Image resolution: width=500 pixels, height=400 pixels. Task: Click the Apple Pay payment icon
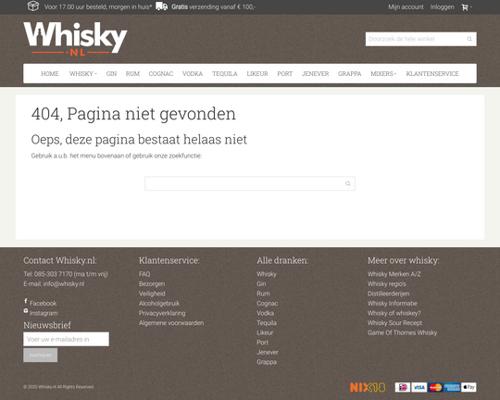[469, 387]
